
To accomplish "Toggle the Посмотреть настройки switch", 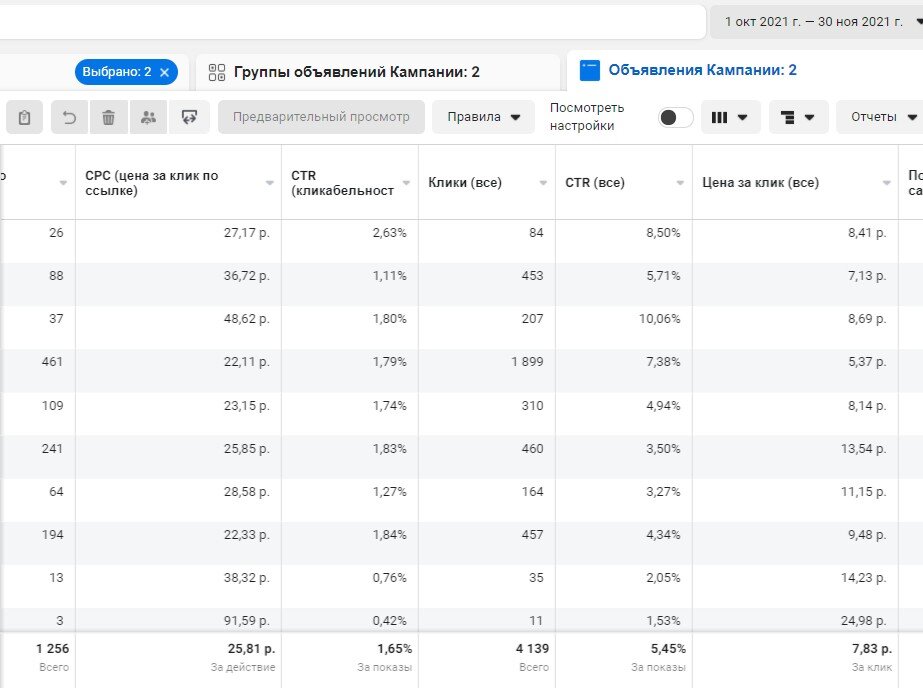I will pos(675,117).
